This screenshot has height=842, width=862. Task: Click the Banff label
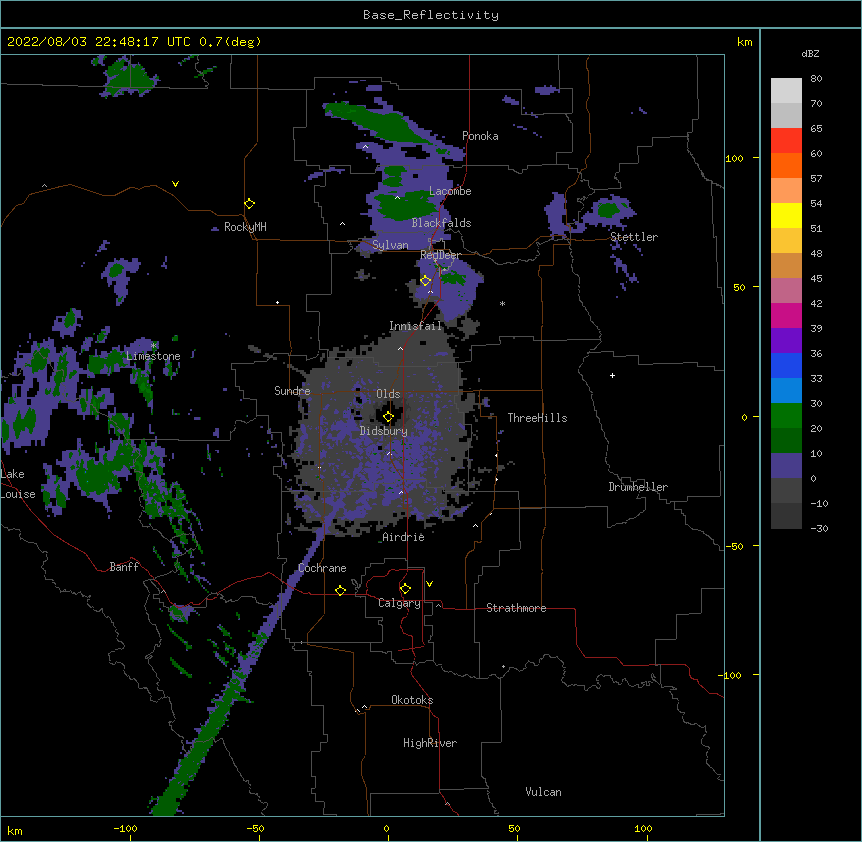click(x=124, y=567)
